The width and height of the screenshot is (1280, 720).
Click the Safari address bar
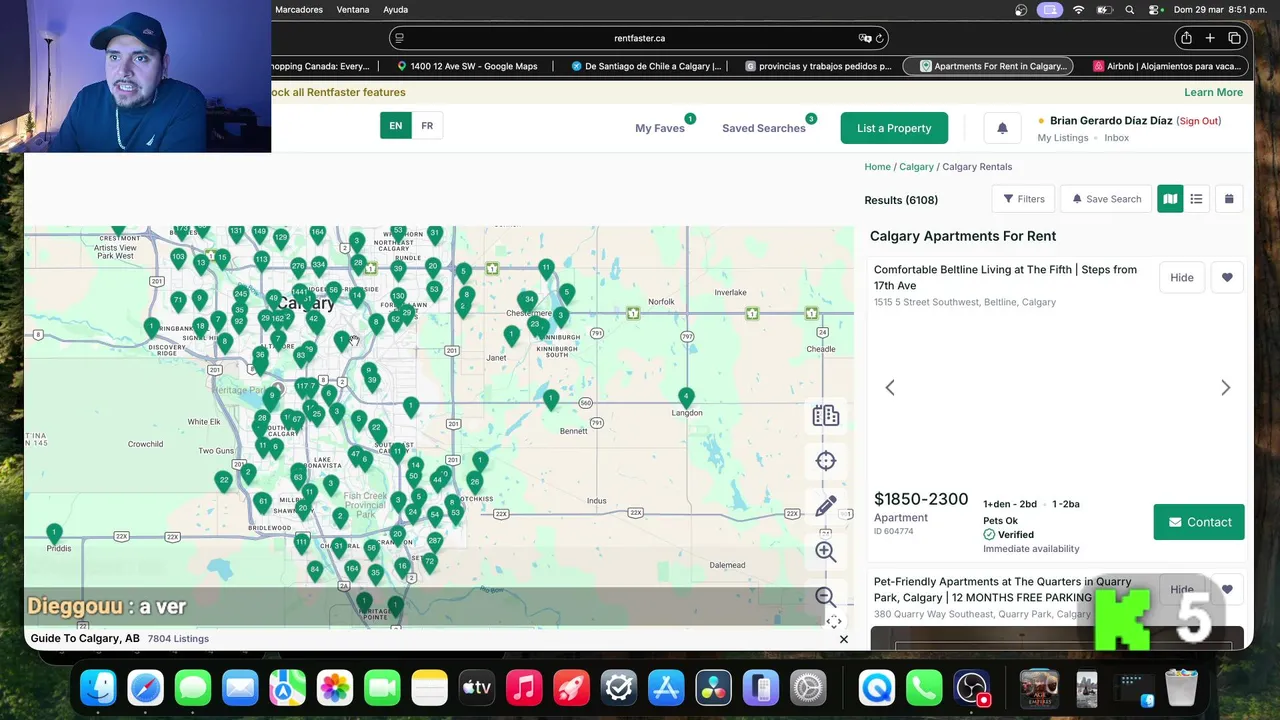[639, 38]
